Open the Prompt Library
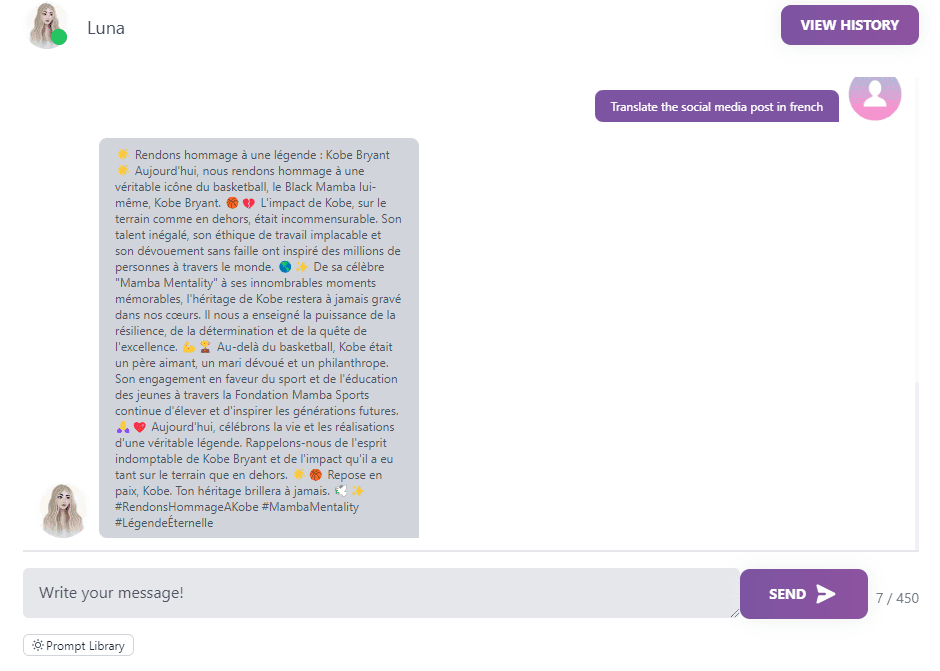This screenshot has width=940, height=671. 79,645
